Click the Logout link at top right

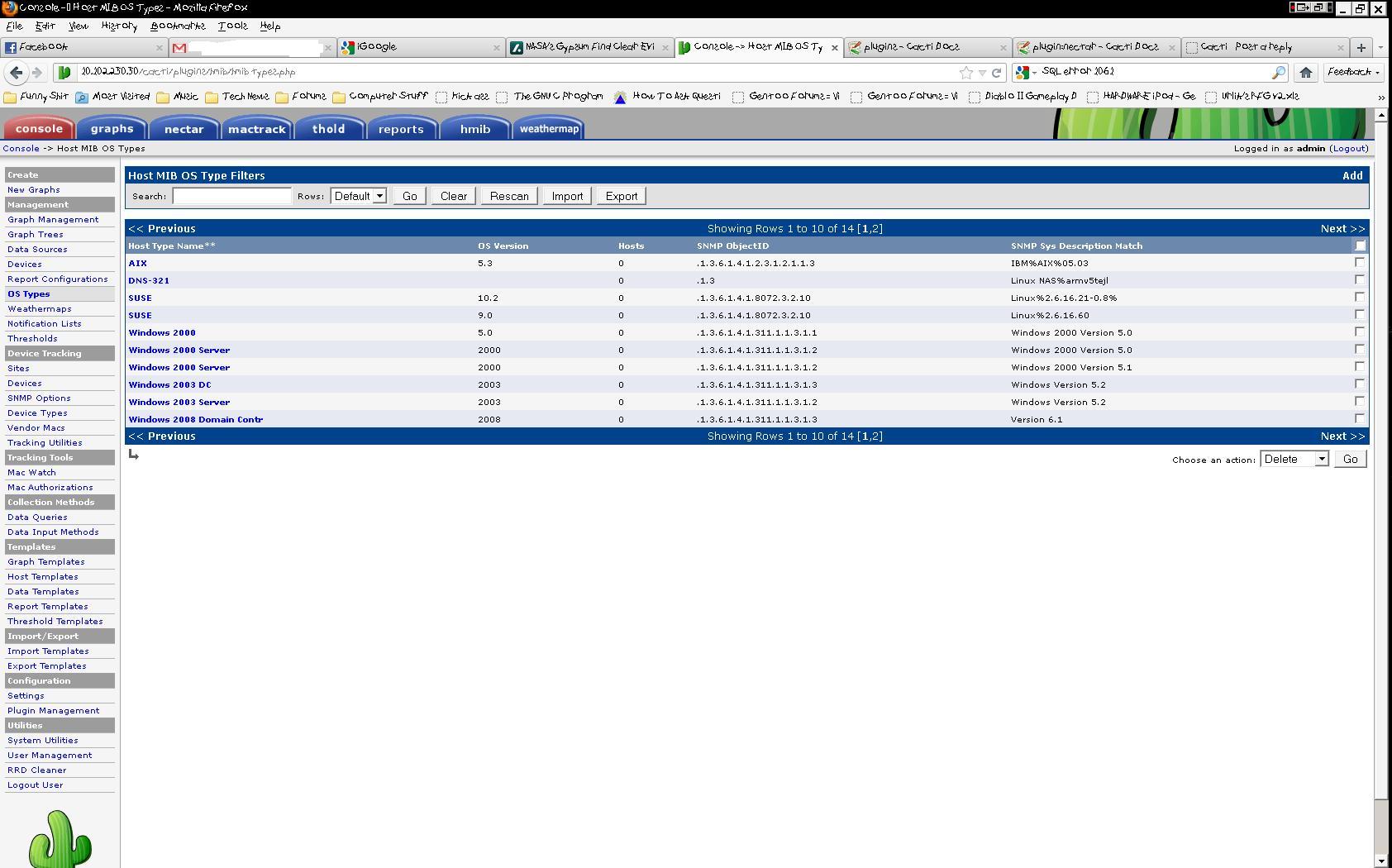1349,148
